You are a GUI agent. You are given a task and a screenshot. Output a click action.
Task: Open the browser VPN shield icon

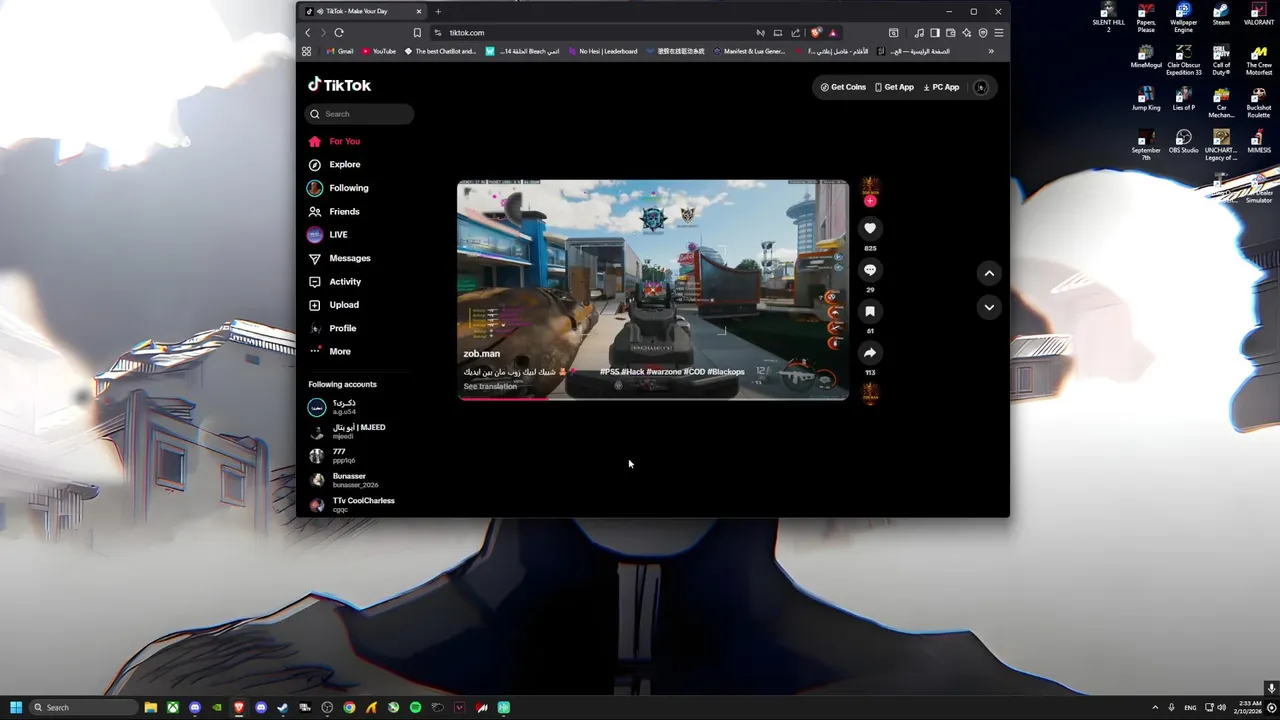click(983, 33)
